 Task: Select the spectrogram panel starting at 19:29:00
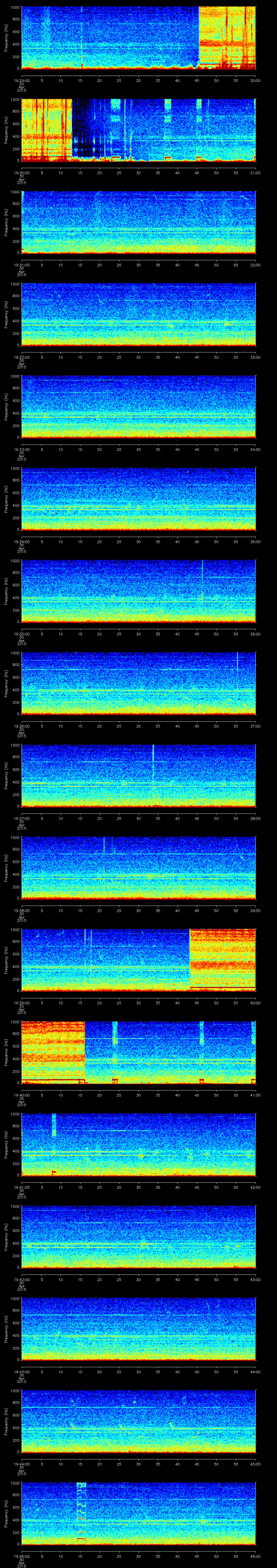tap(138, 38)
